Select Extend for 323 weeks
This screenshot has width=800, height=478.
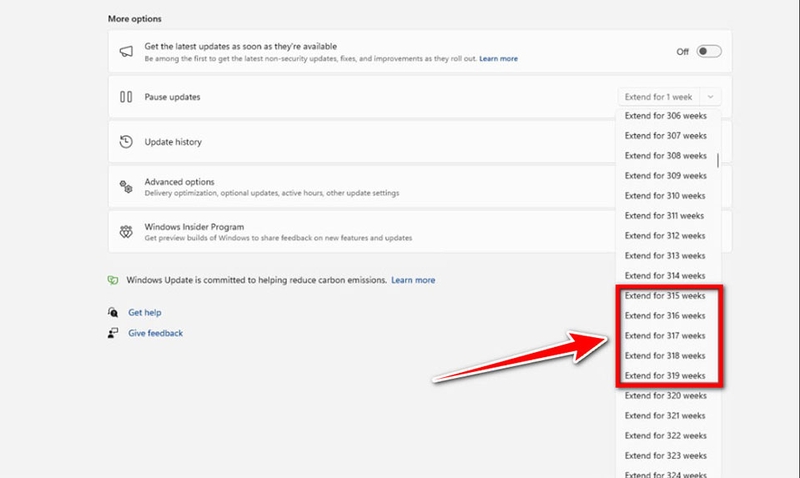coord(666,456)
